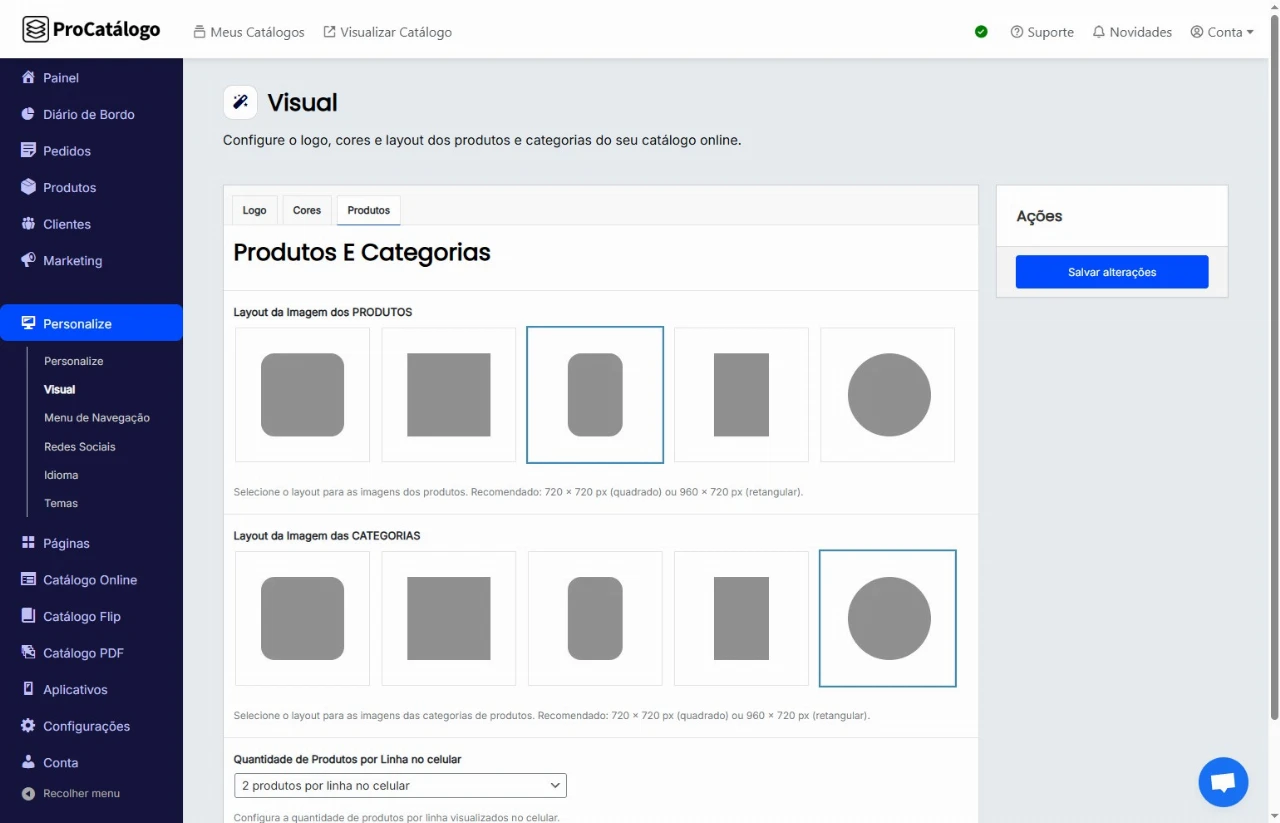Expand the Conta dropdown in header

(1222, 32)
